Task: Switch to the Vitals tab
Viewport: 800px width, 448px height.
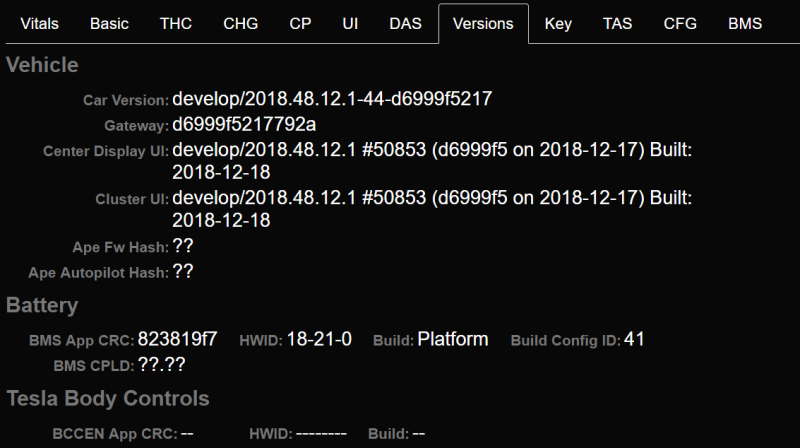Action: click(40, 24)
